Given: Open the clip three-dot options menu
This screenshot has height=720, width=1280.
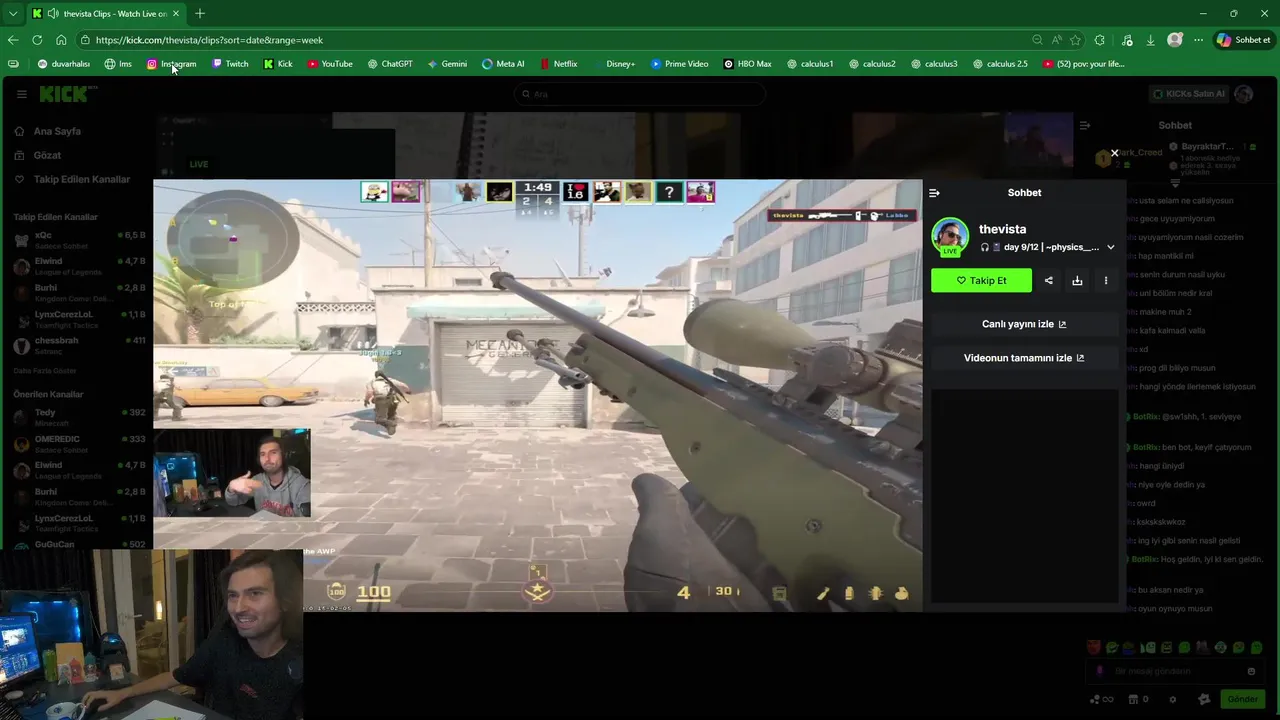Looking at the screenshot, I should [1106, 281].
